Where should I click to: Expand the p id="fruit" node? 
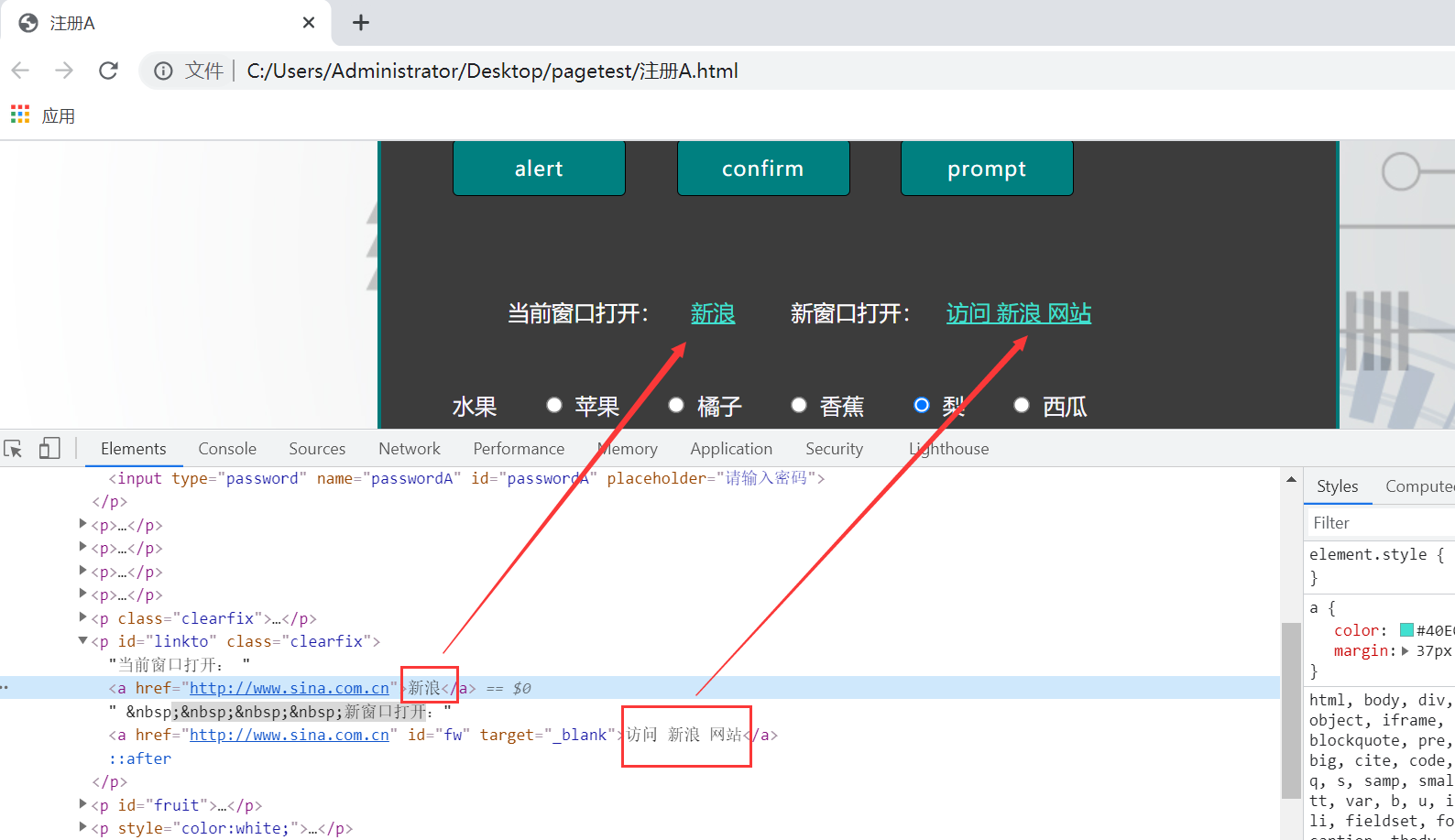coord(82,803)
